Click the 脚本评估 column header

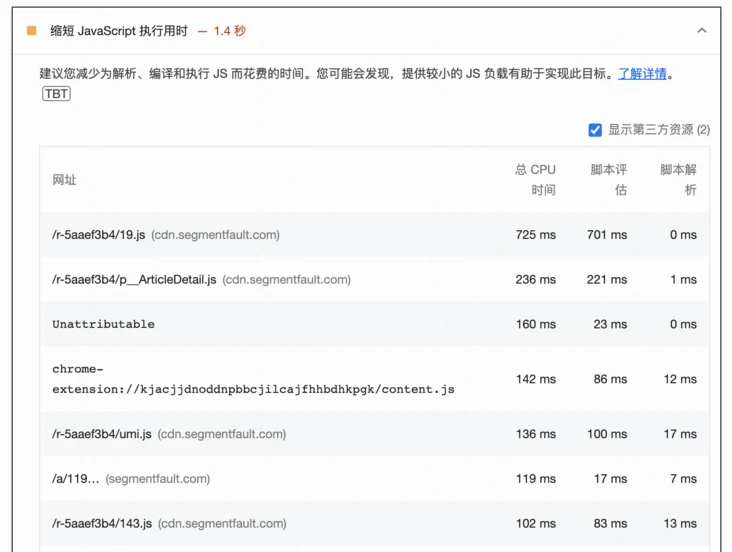click(608, 180)
